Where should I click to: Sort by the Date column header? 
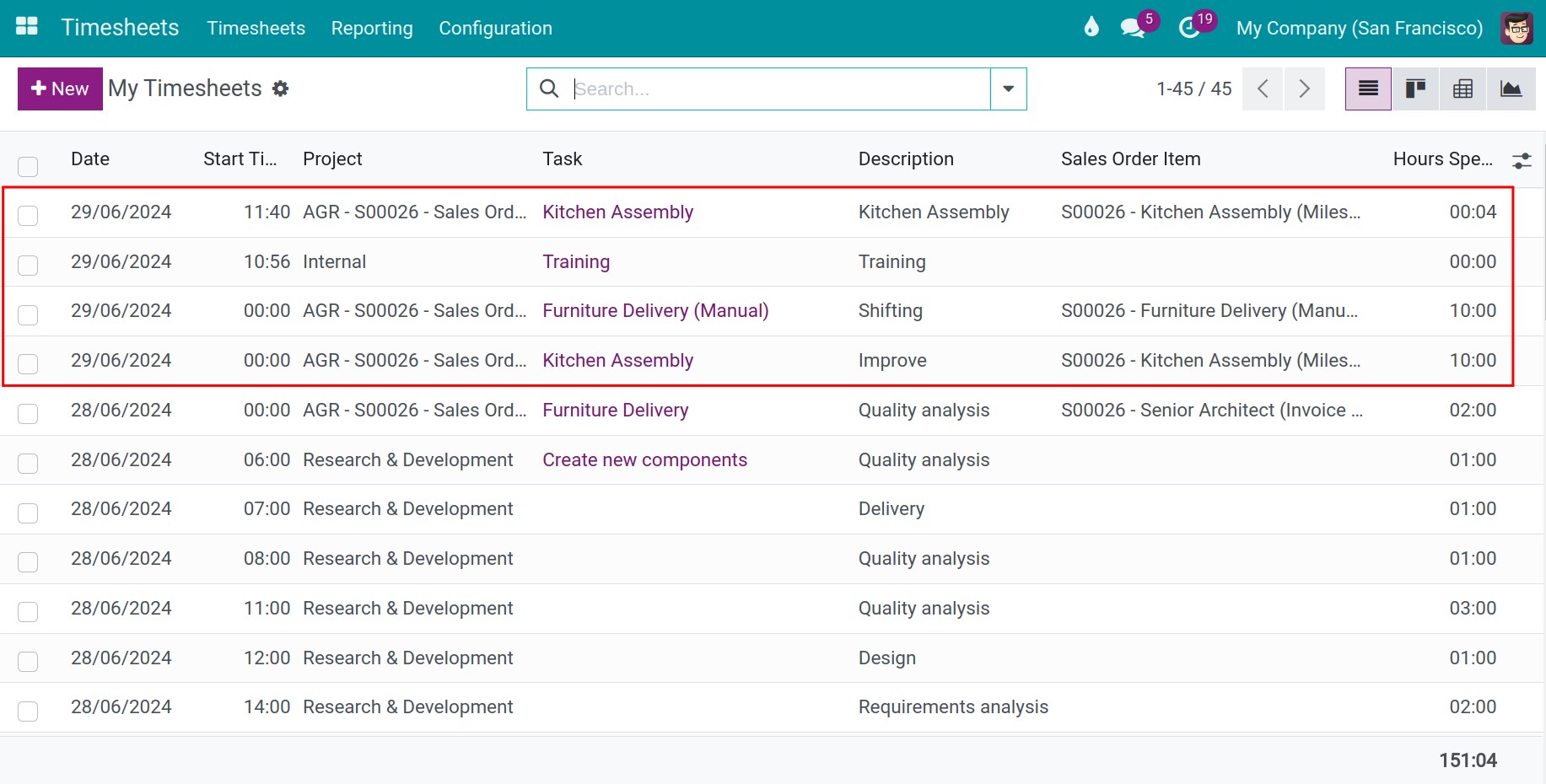90,159
